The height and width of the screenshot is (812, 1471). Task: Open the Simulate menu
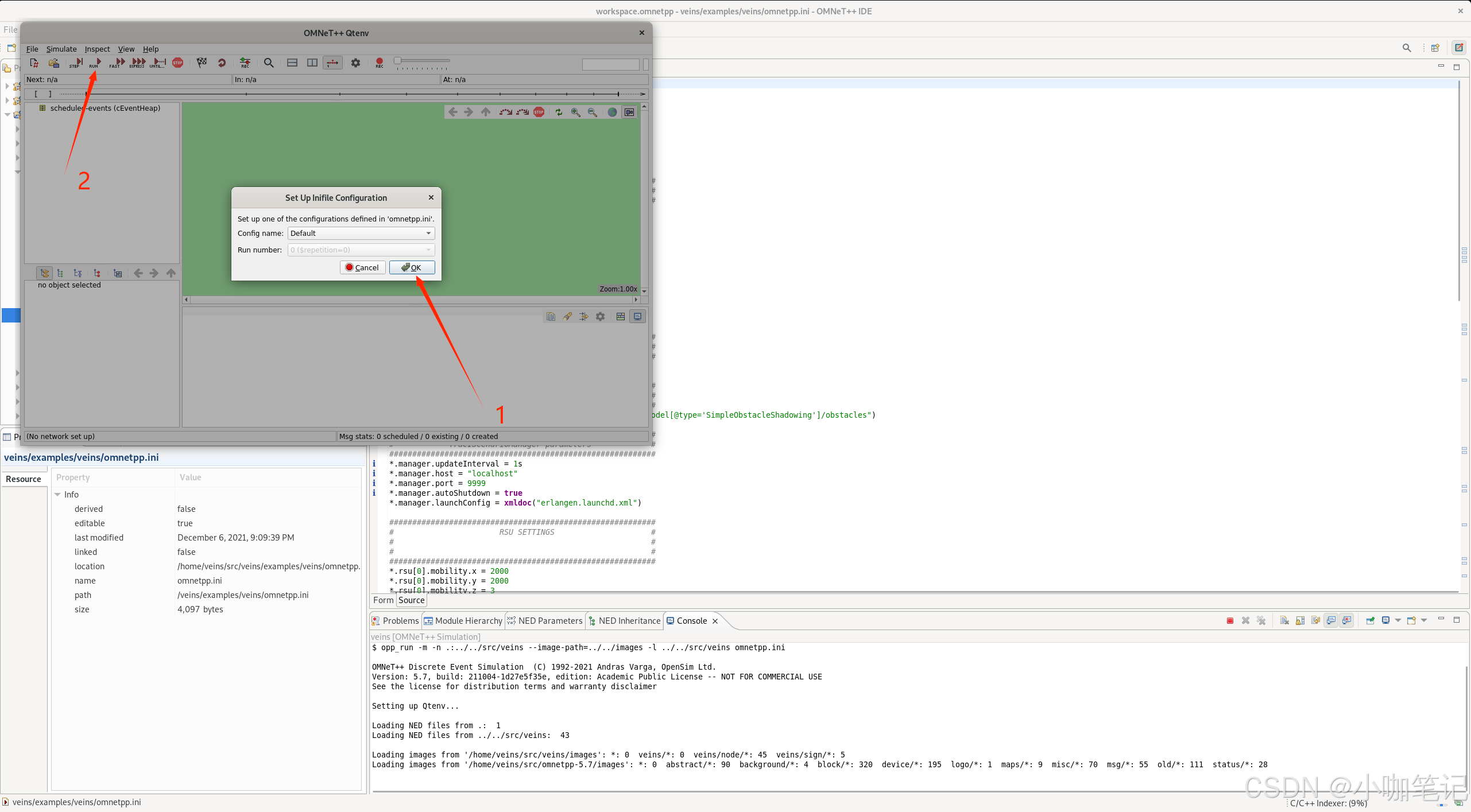61,49
